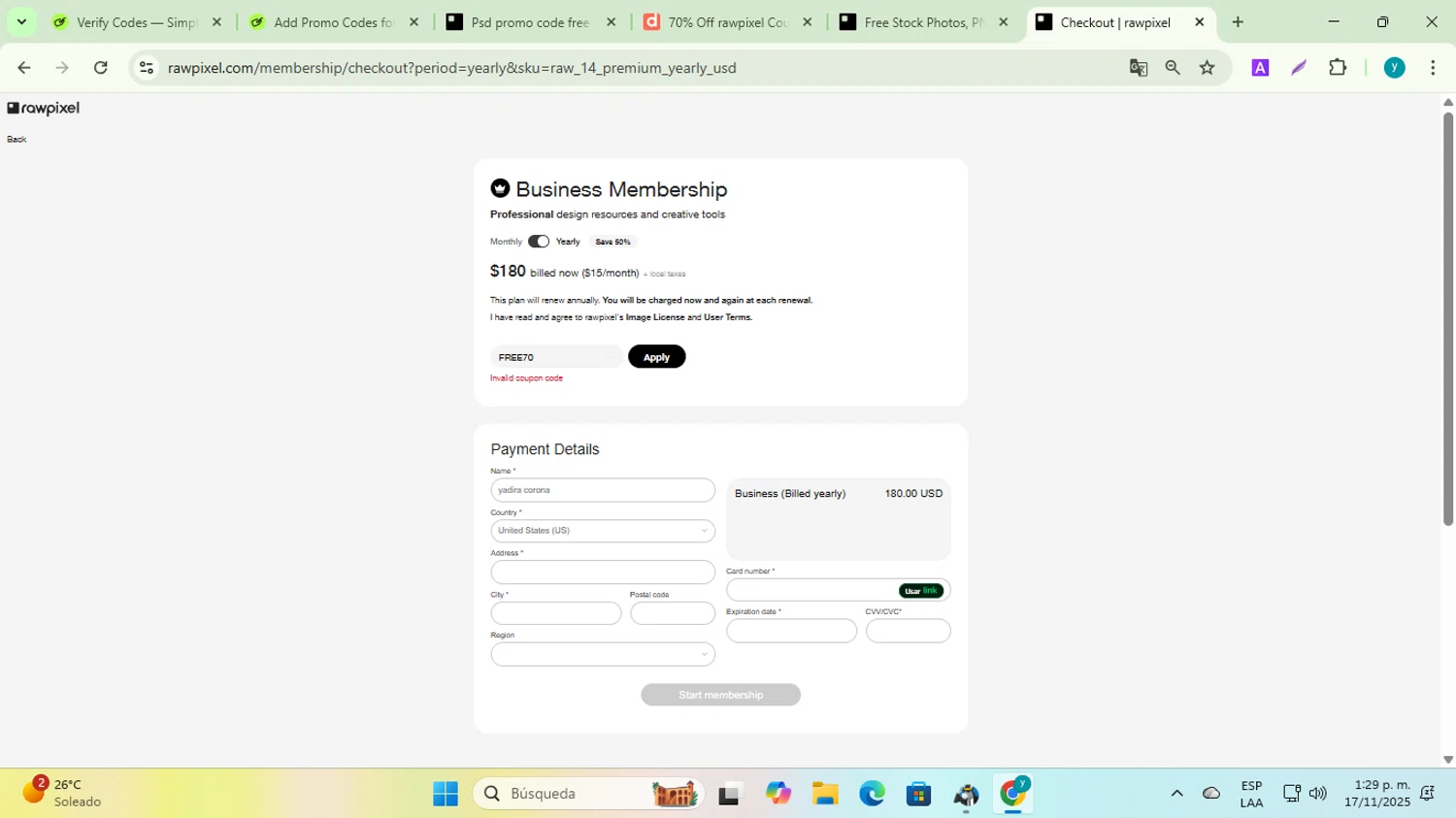The height and width of the screenshot is (818, 1456).
Task: Click the CVV/CVC field
Action: [x=909, y=631]
